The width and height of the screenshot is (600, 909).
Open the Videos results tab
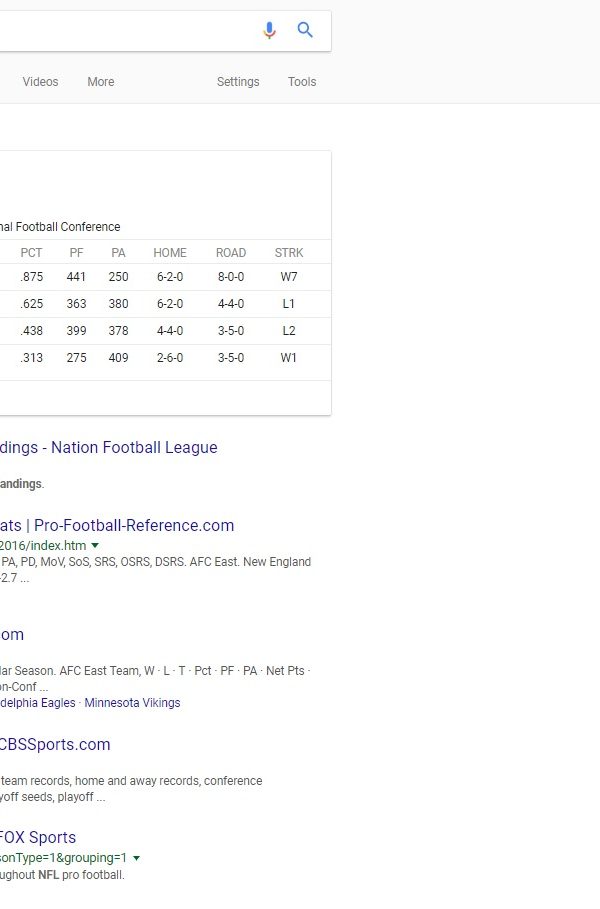[41, 82]
